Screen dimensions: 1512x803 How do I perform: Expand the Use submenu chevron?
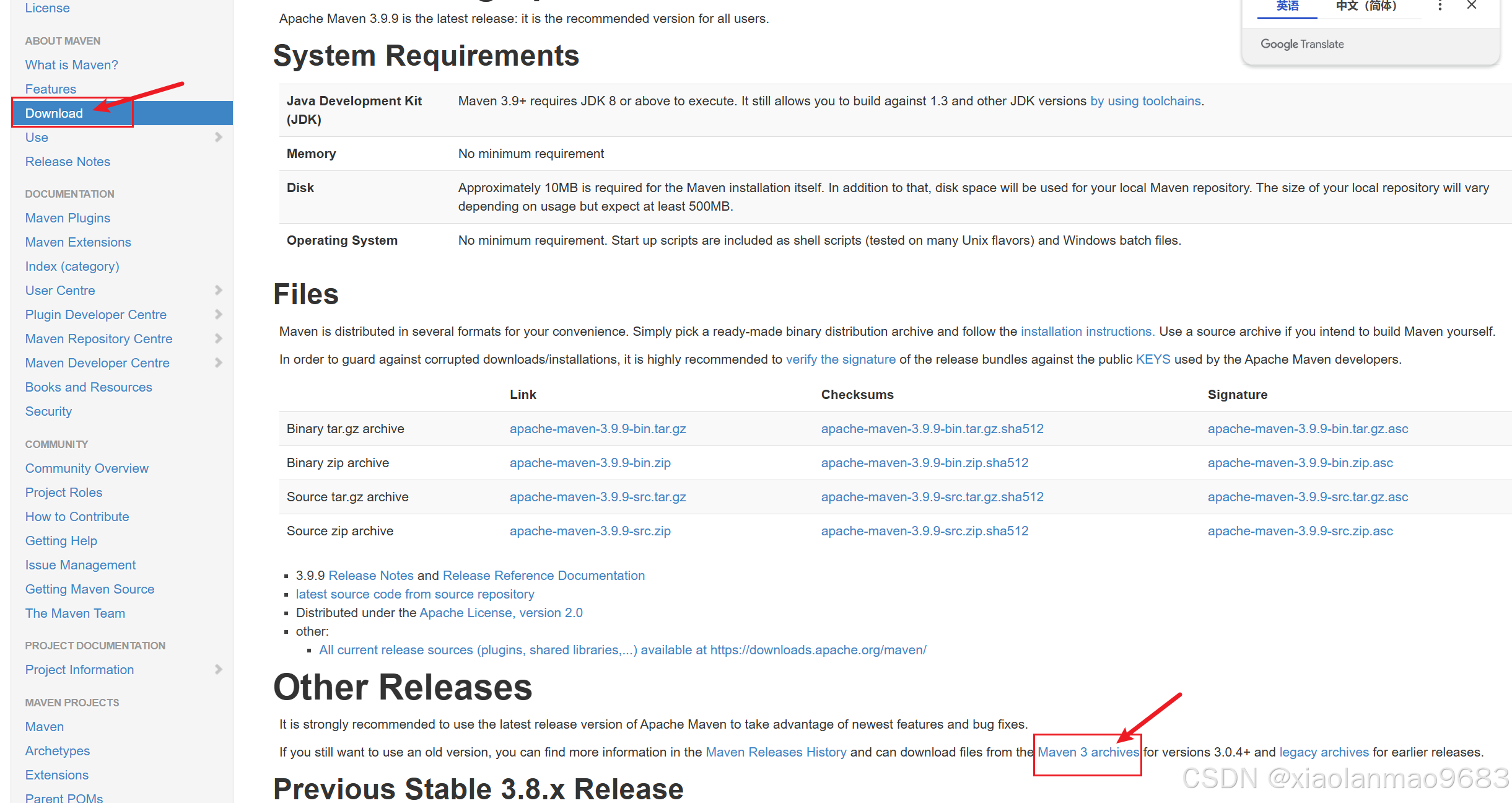coord(218,137)
